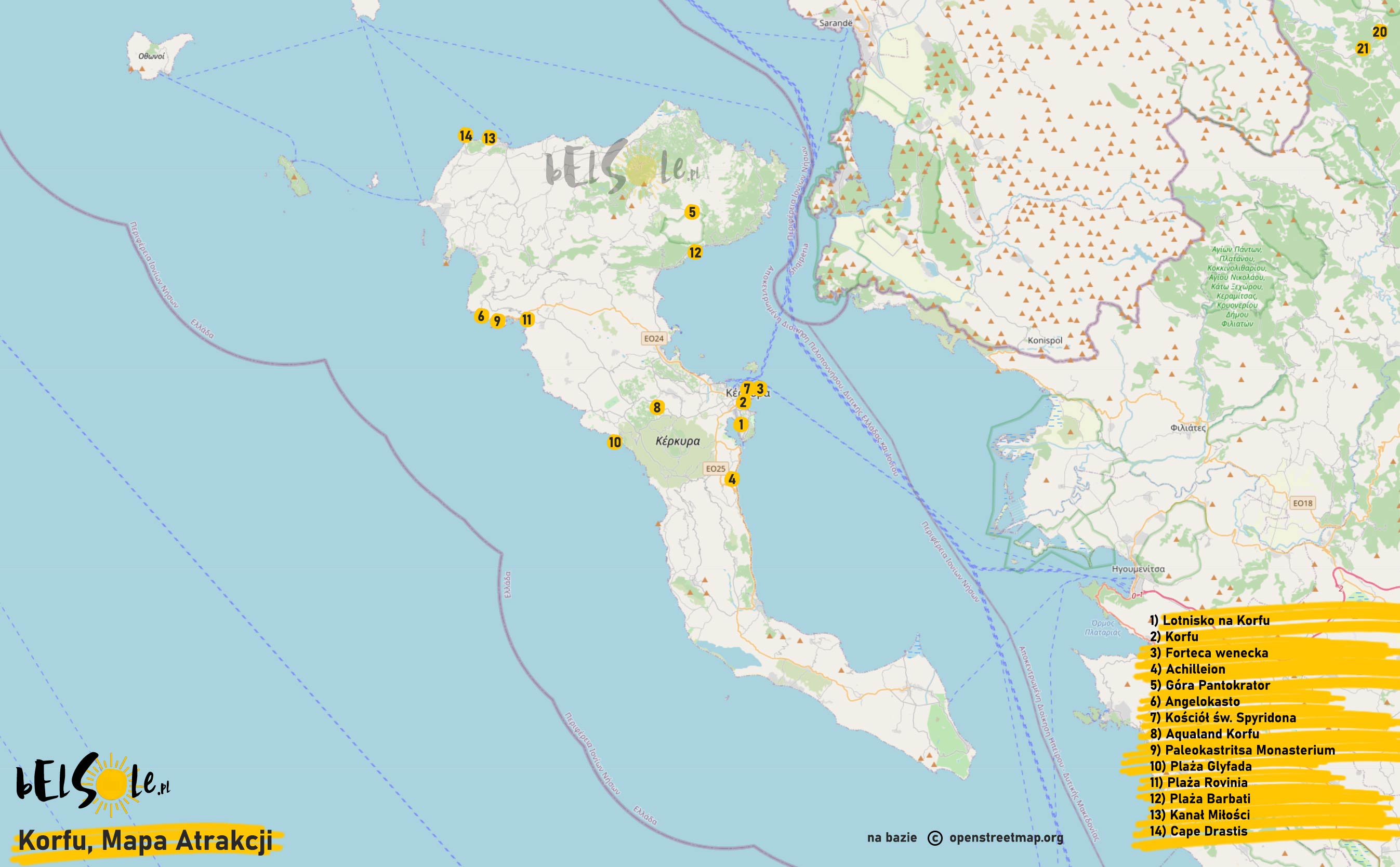Click the 'Korfu, Mapa Atrakcji' title

click(x=145, y=841)
